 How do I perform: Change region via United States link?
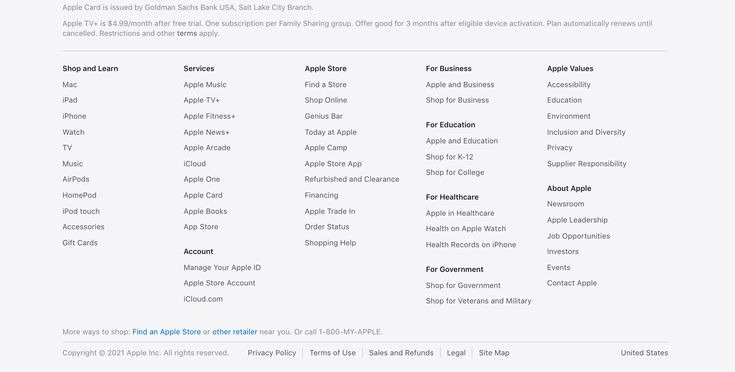(x=644, y=353)
